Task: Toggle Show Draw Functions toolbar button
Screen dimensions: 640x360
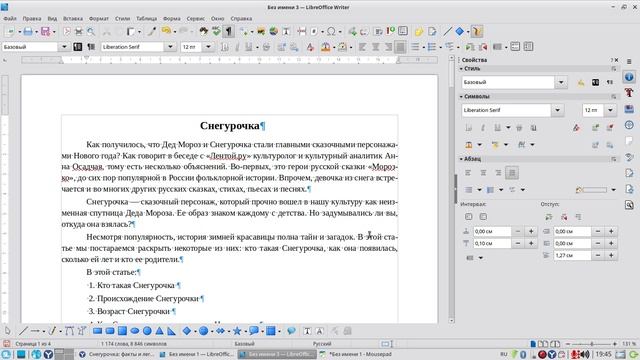Action: click(x=477, y=31)
